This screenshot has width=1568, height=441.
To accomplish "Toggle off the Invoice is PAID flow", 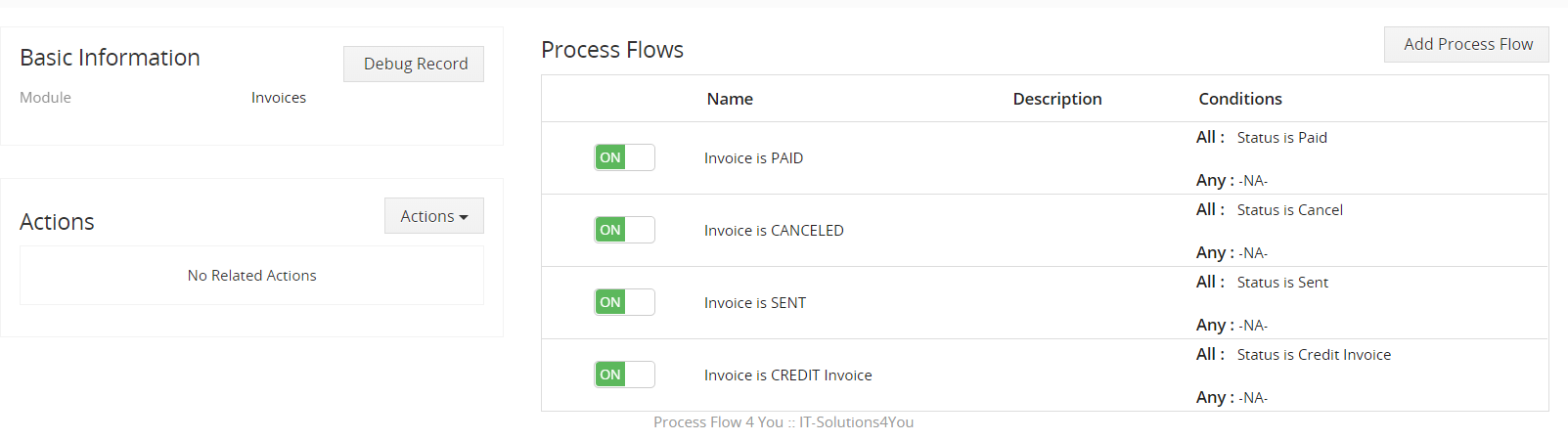I will tap(624, 157).
